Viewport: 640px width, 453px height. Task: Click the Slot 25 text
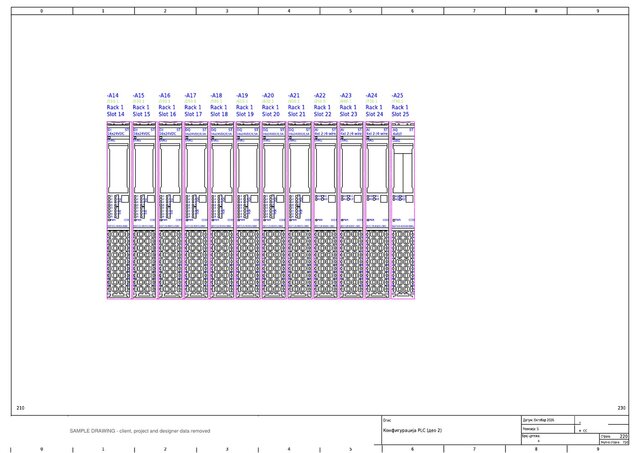tap(400, 114)
